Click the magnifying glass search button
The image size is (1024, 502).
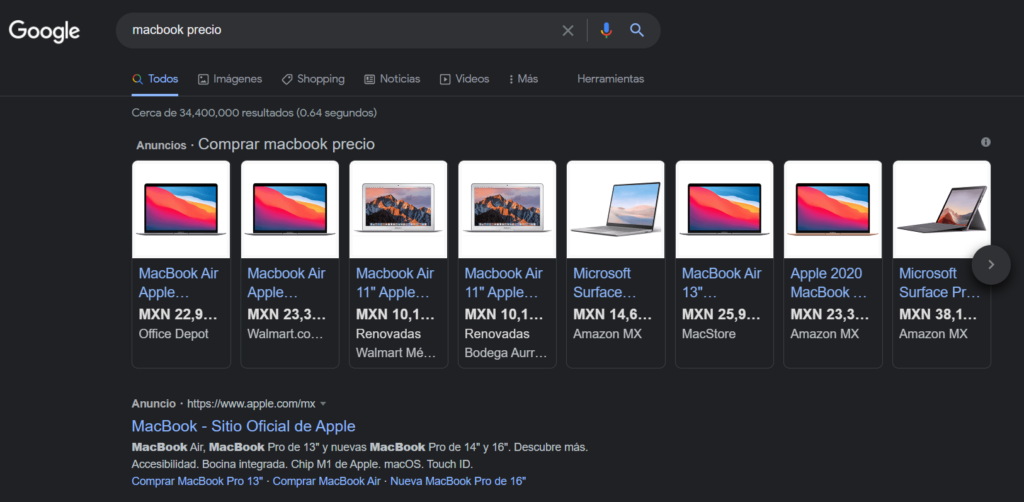point(637,31)
